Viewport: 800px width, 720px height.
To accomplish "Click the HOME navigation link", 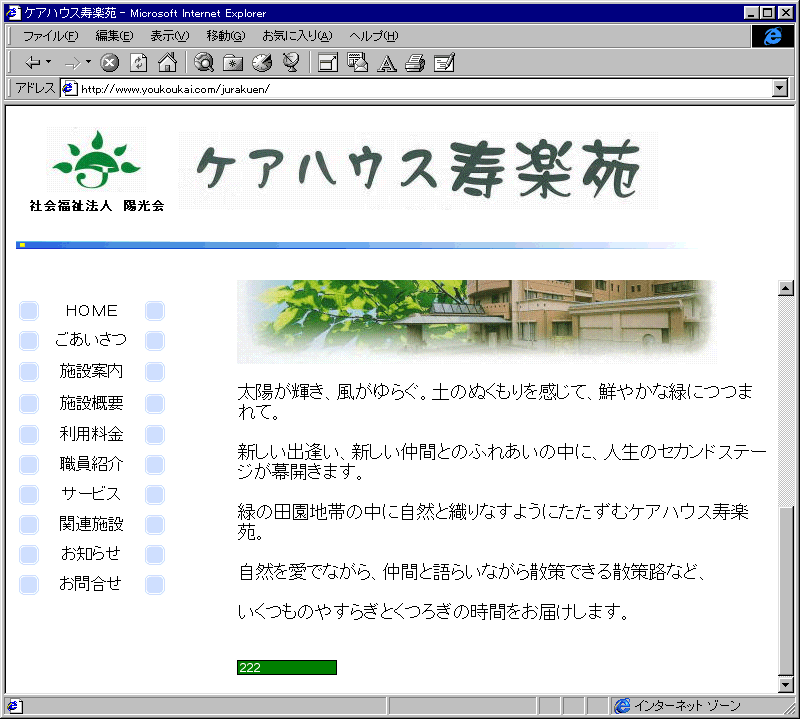I will [92, 310].
